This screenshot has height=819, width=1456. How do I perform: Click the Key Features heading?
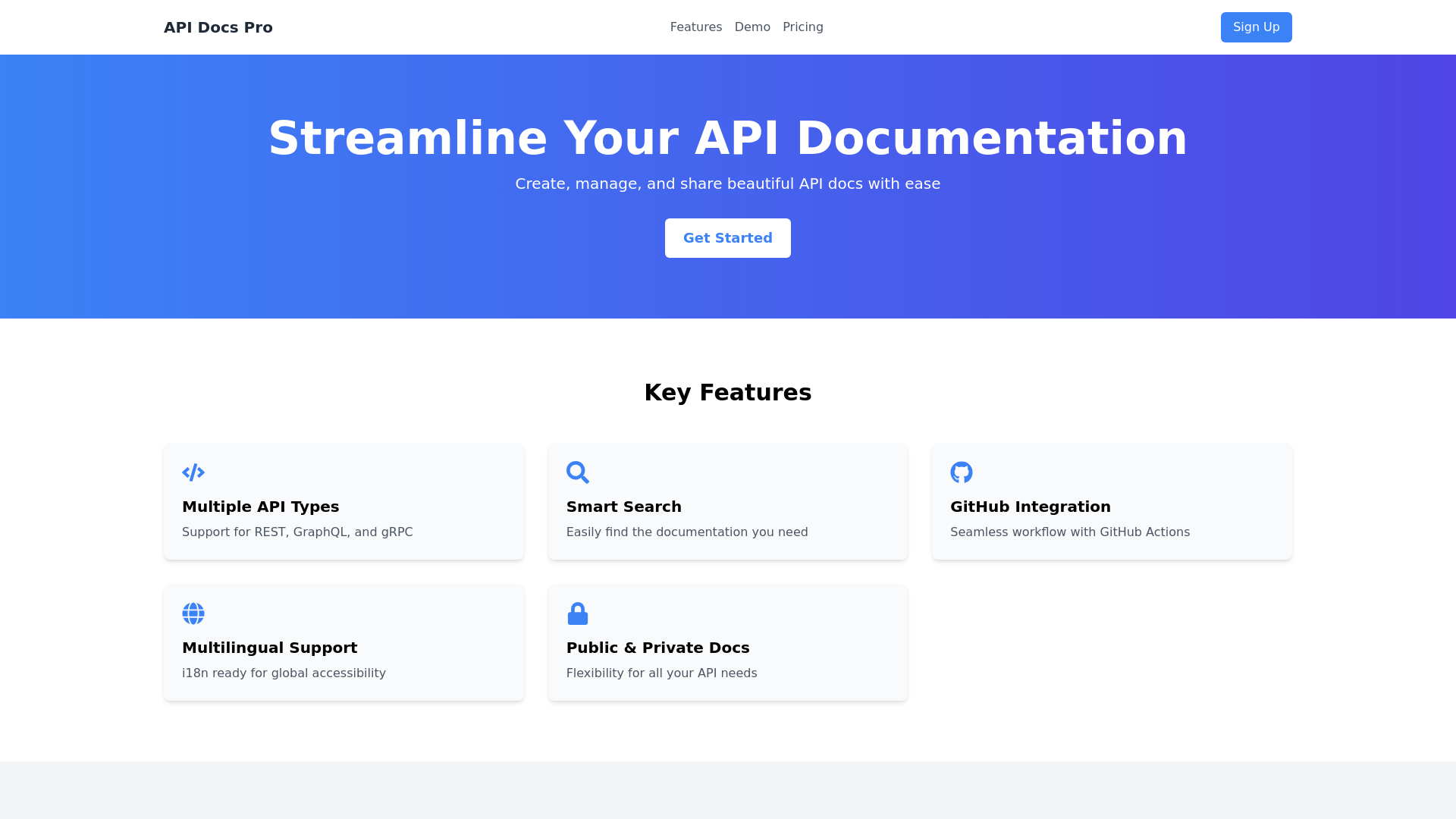tap(727, 393)
